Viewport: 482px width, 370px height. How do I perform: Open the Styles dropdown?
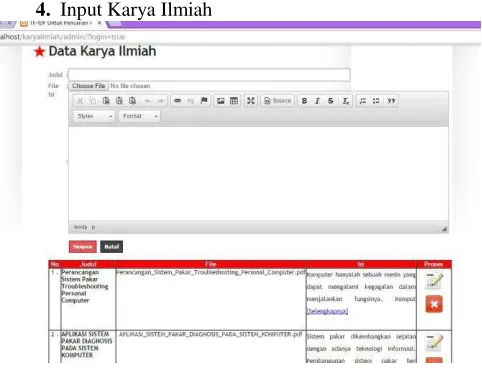(94, 116)
